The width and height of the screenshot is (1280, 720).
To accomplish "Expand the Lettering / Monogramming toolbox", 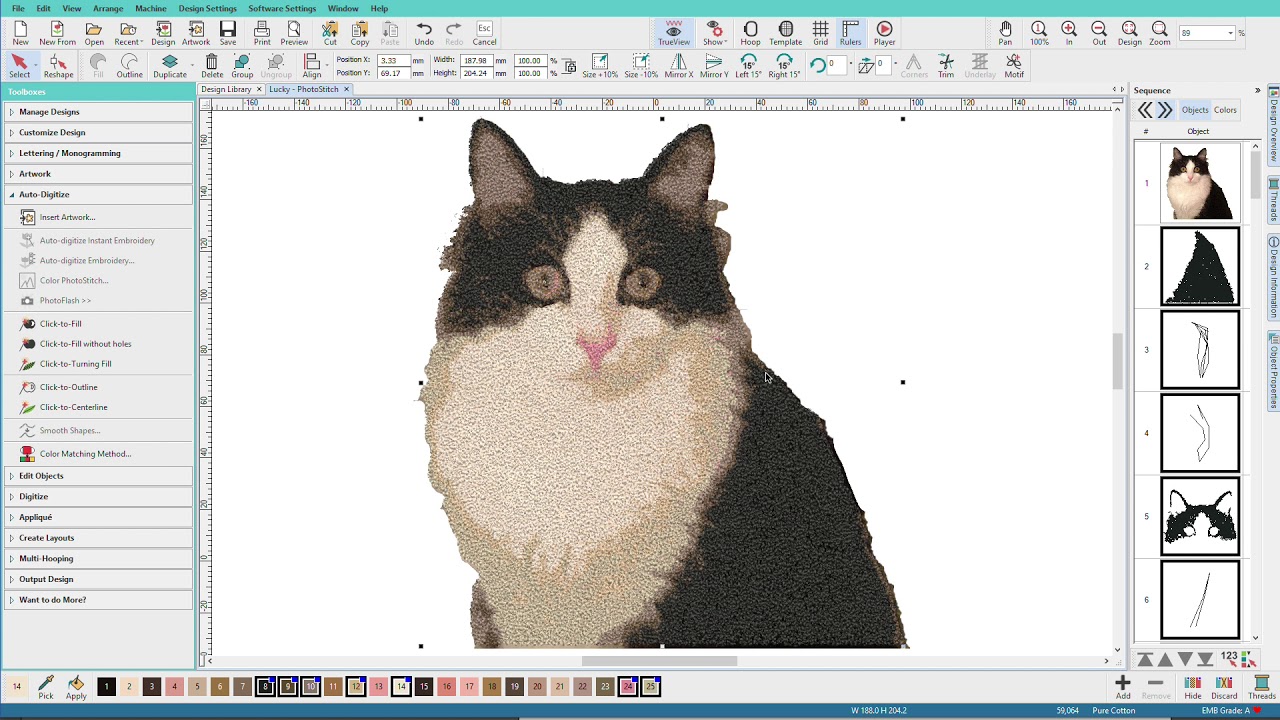I will click(x=98, y=153).
